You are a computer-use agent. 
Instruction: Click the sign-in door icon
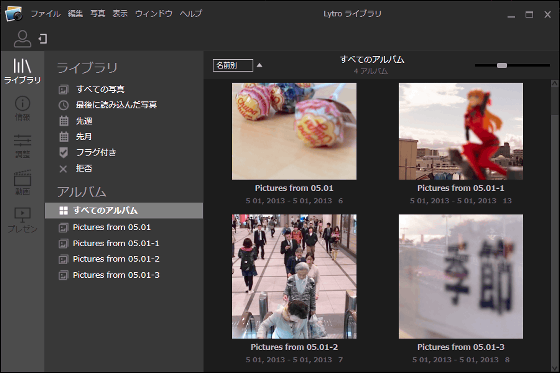pos(43,39)
